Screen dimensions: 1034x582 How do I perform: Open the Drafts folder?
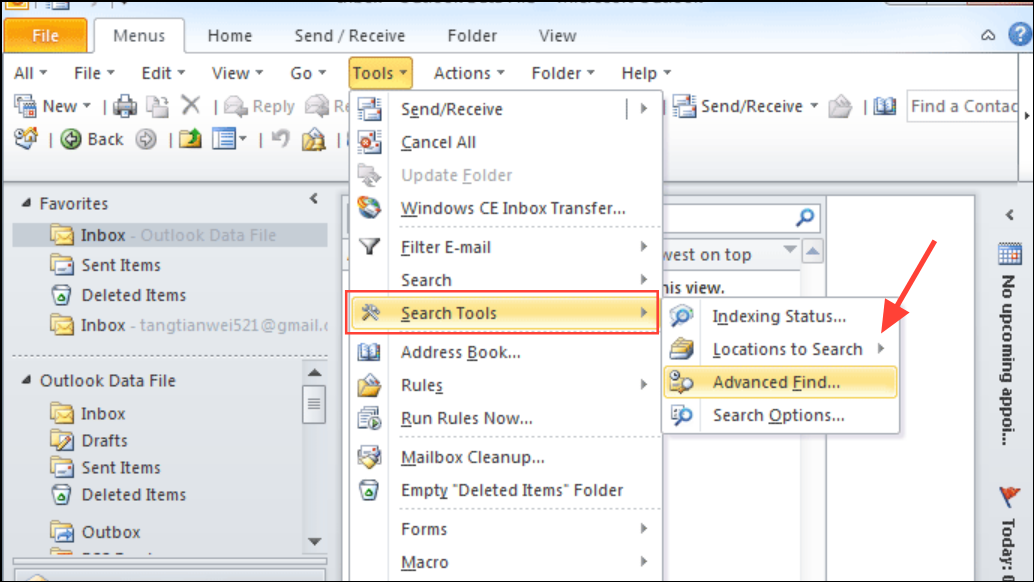pos(104,440)
